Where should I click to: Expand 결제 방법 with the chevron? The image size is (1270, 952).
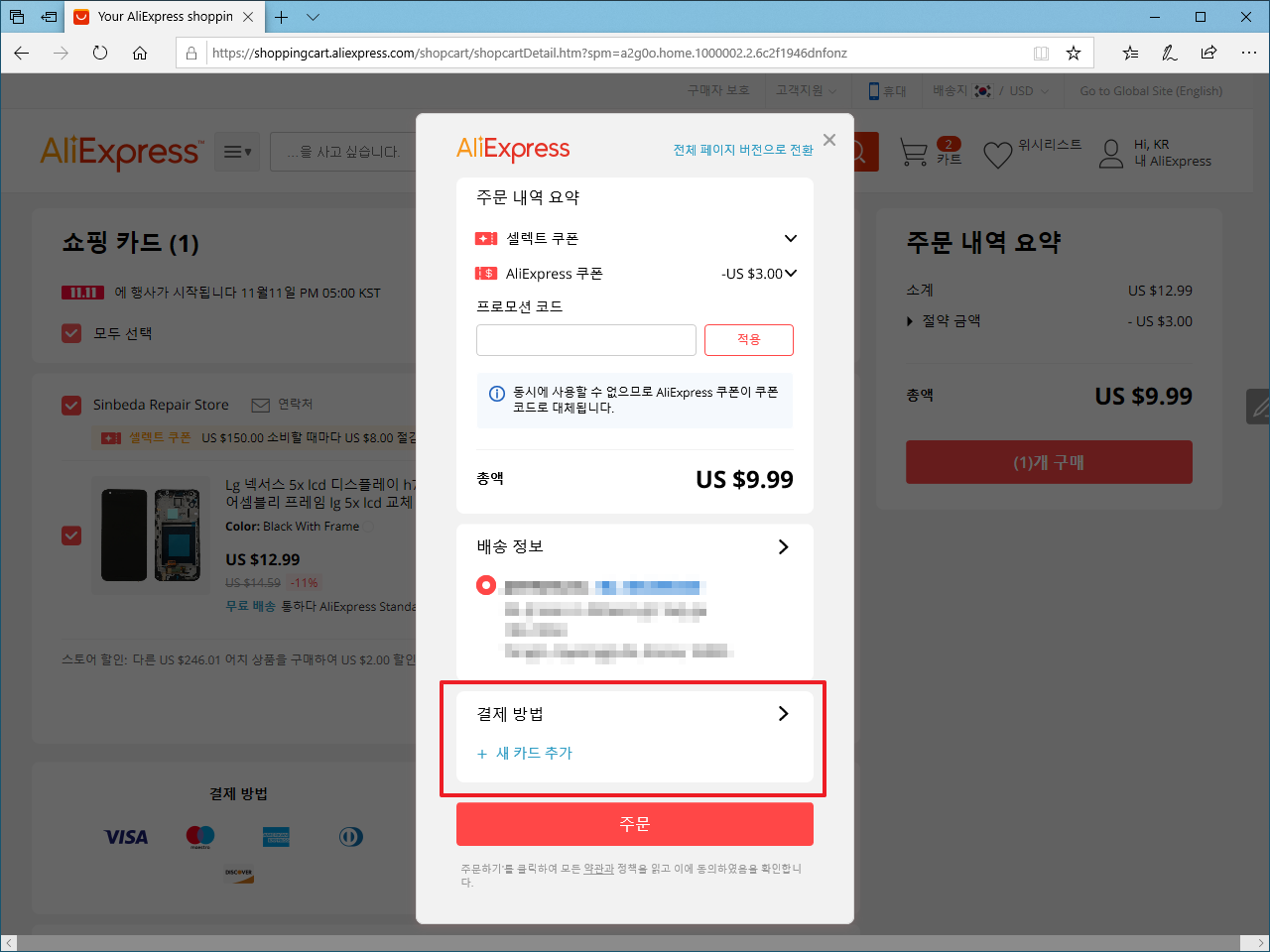click(783, 713)
